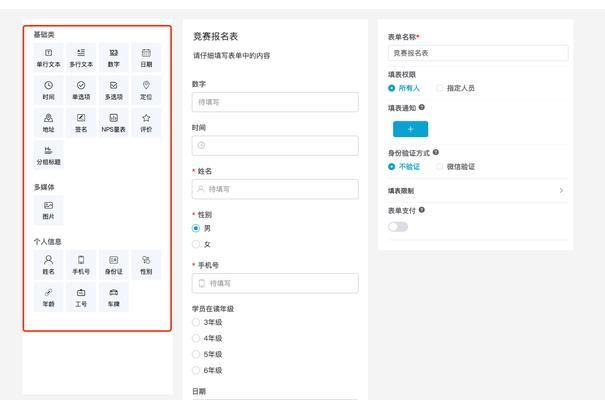Screen dimensions: 605x400
Task: Choose the 4年级 grade option
Action: (196, 338)
